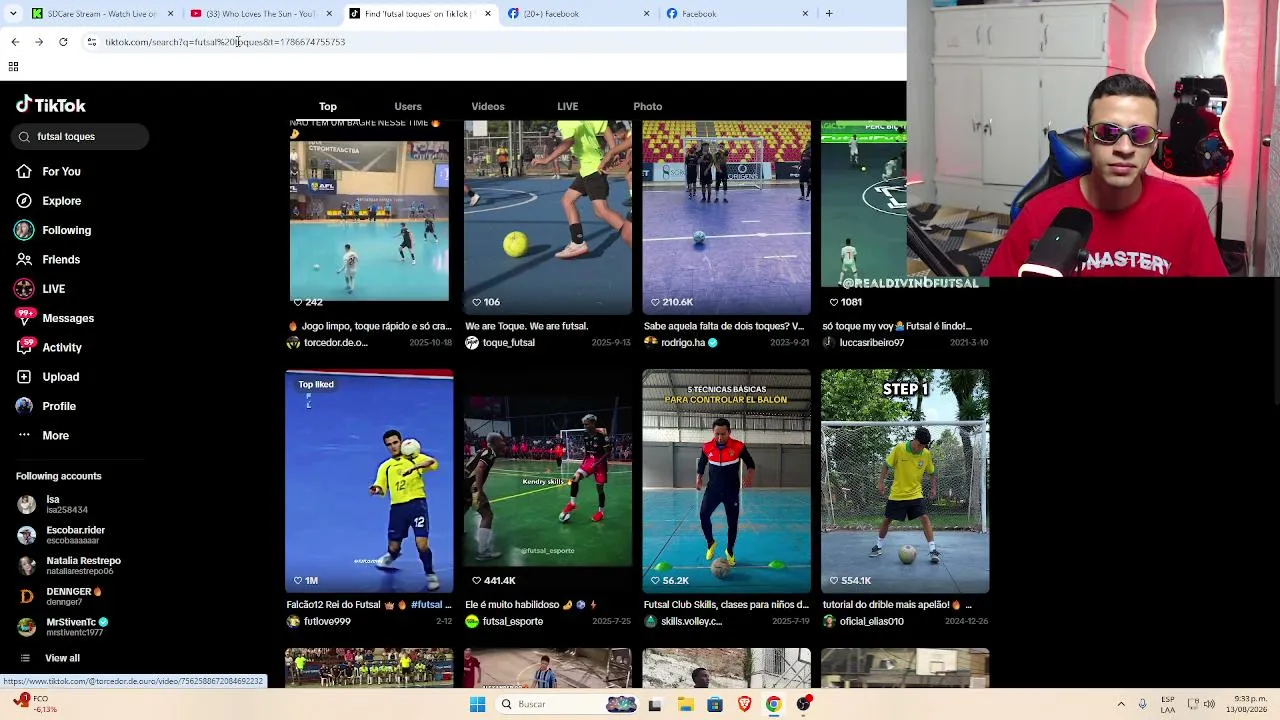Viewport: 1280px width, 720px height.
Task: Open a new browser tab
Action: tap(829, 14)
